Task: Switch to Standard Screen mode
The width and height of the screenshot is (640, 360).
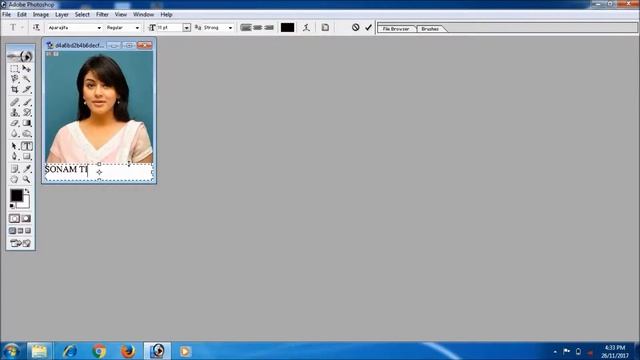Action: (x=13, y=231)
